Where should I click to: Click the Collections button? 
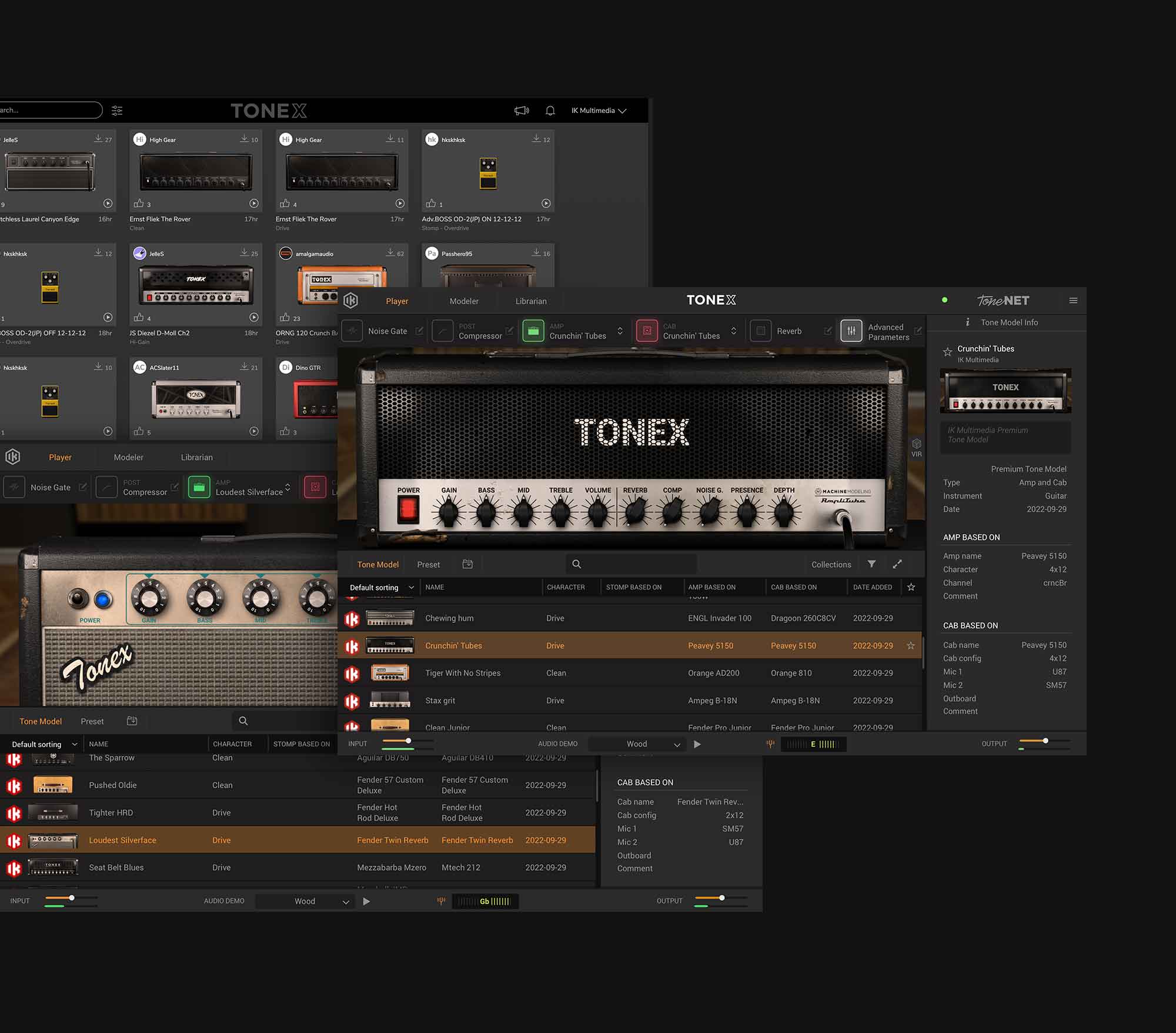831,565
